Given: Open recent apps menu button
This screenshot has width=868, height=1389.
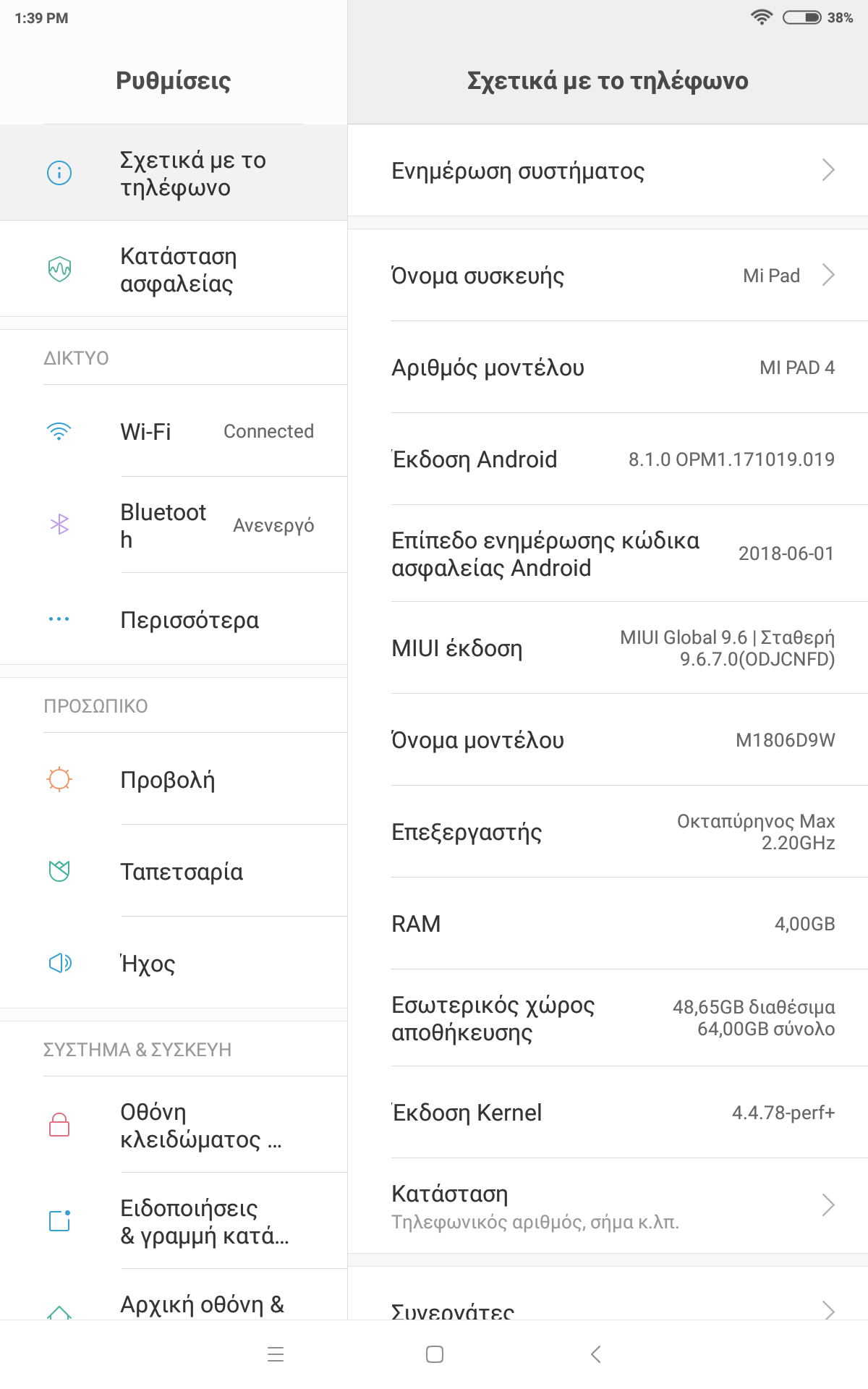Looking at the screenshot, I should pyautogui.click(x=276, y=1354).
